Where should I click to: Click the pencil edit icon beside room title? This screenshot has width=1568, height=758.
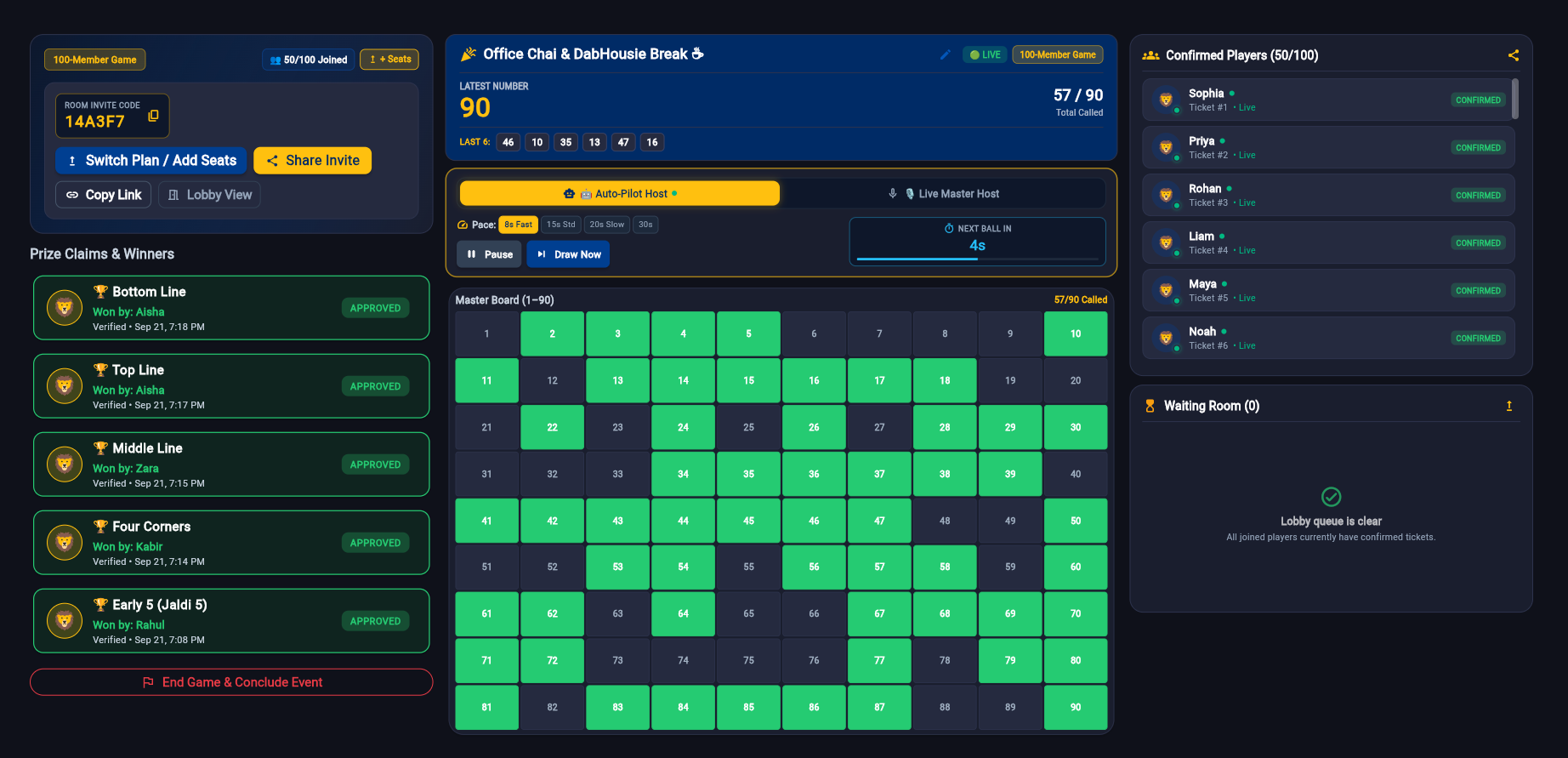click(945, 54)
